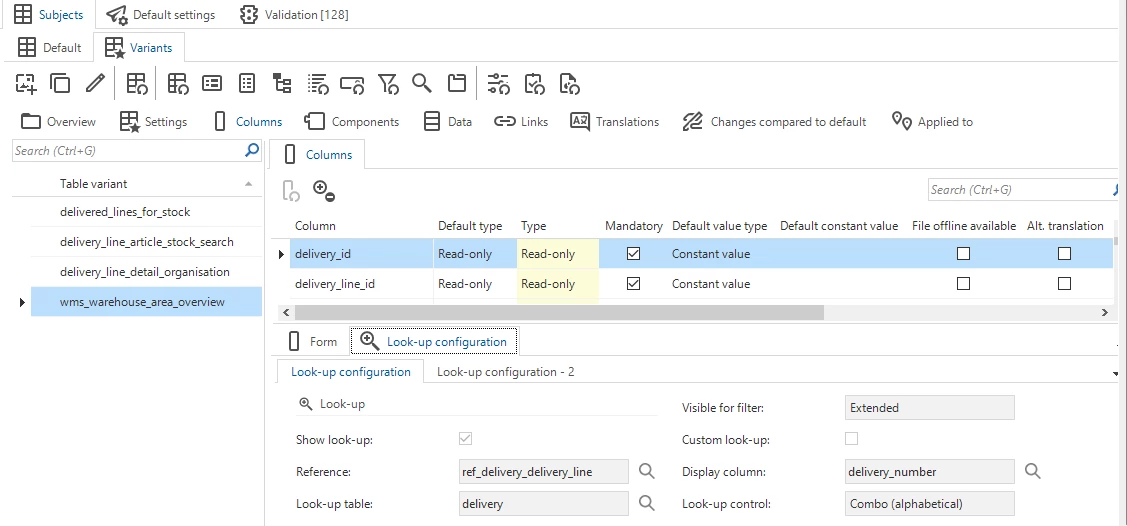Open the Applied to tab
1127x526 pixels.
pyautogui.click(x=932, y=121)
